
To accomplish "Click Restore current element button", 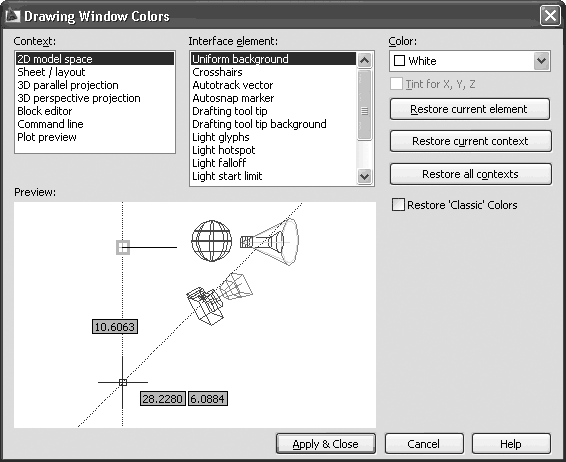I will [x=470, y=109].
